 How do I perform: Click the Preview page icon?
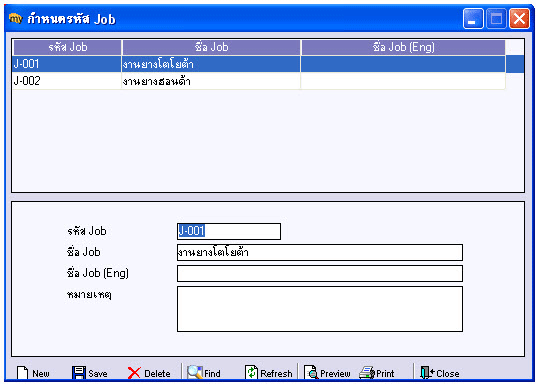click(x=311, y=373)
